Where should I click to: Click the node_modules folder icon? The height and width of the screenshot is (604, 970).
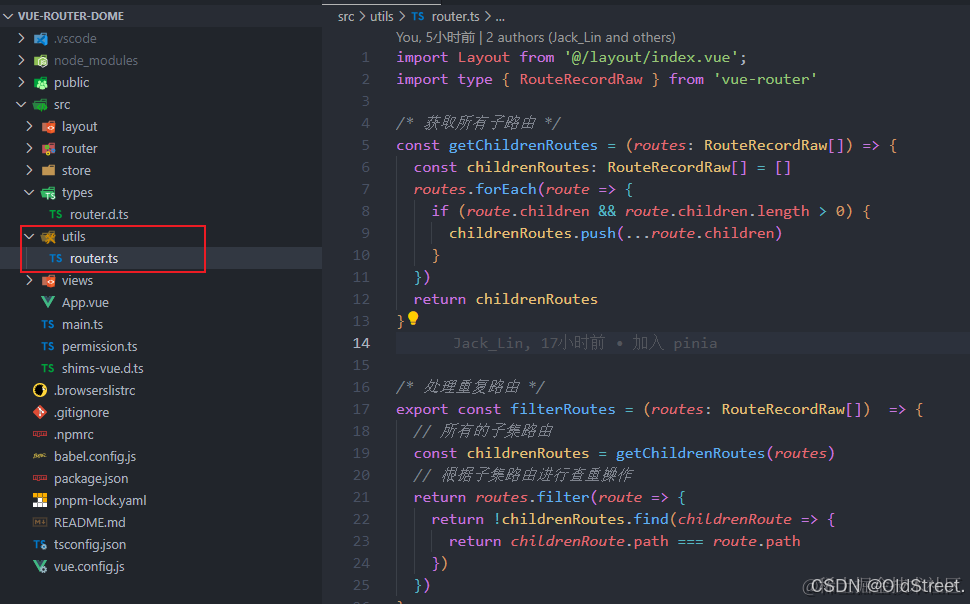(41, 61)
